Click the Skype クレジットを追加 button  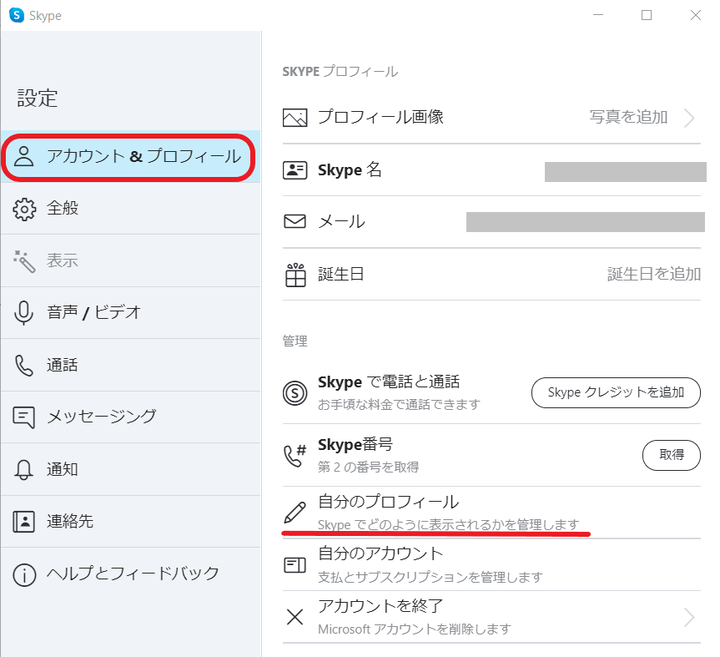616,393
